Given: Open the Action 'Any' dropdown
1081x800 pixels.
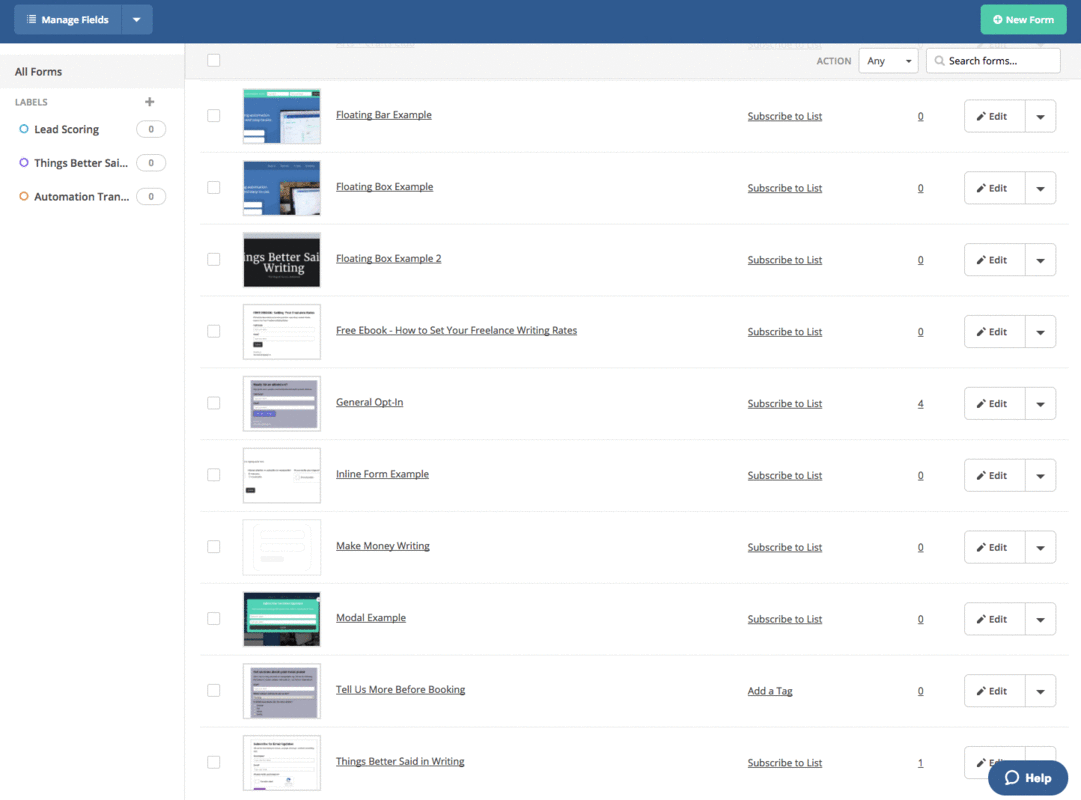Looking at the screenshot, I should tap(888, 61).
